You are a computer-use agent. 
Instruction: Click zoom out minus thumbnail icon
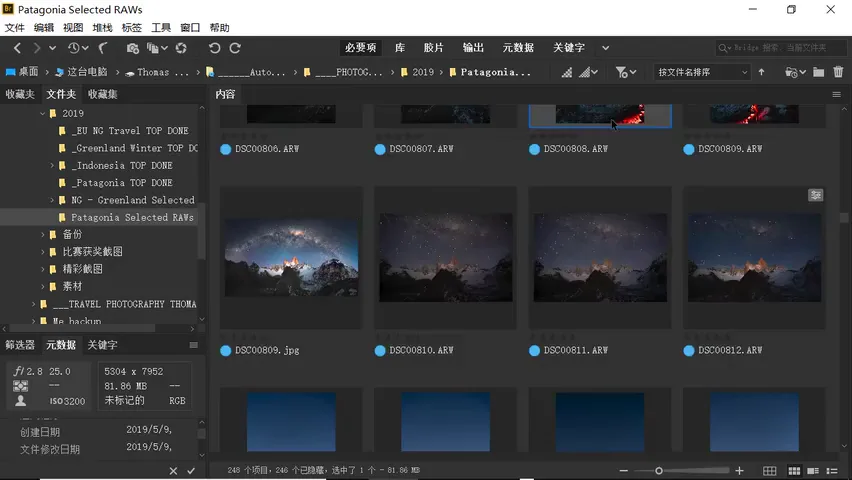(624, 471)
